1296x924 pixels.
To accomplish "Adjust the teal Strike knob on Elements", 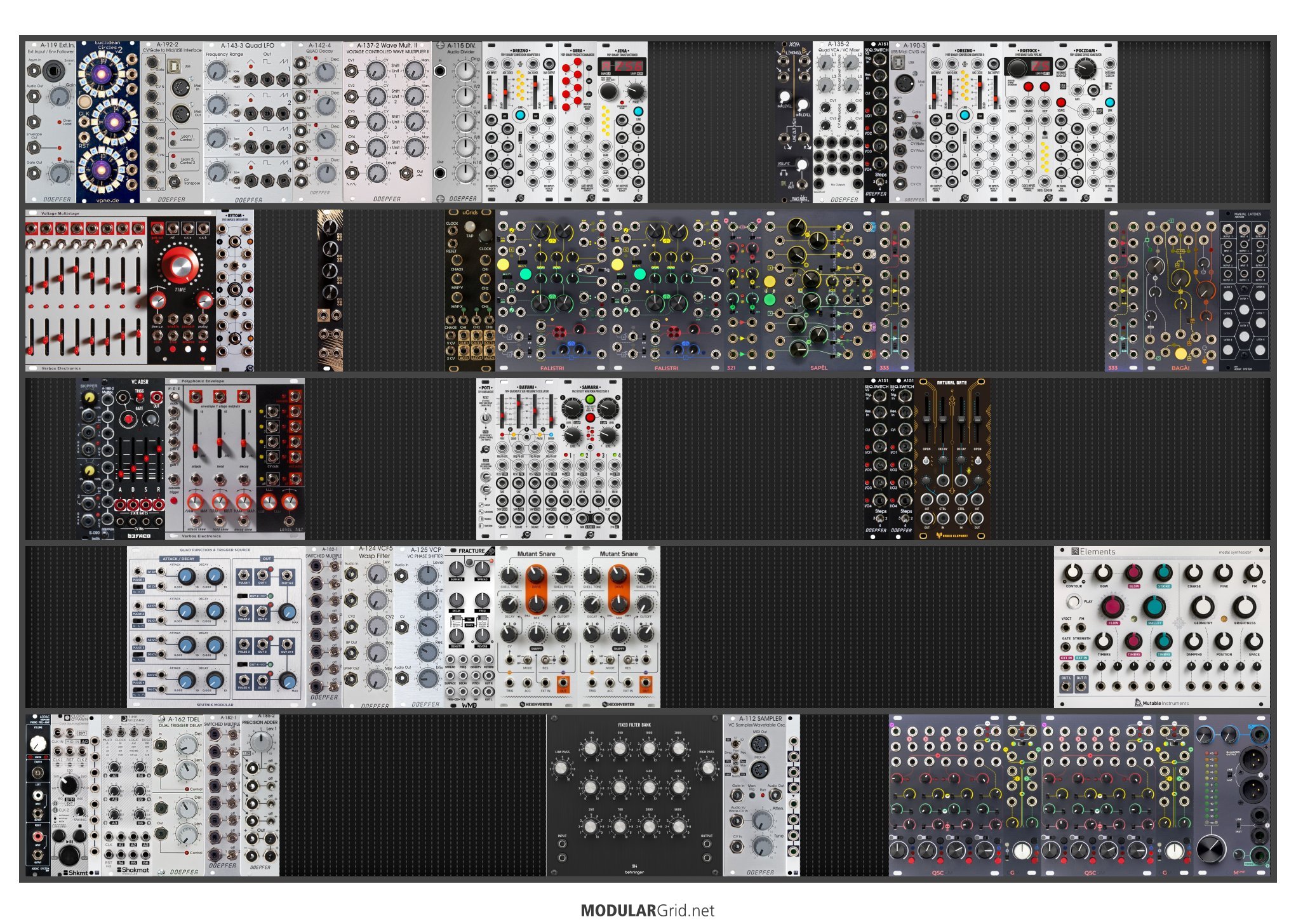I will pyautogui.click(x=1163, y=573).
